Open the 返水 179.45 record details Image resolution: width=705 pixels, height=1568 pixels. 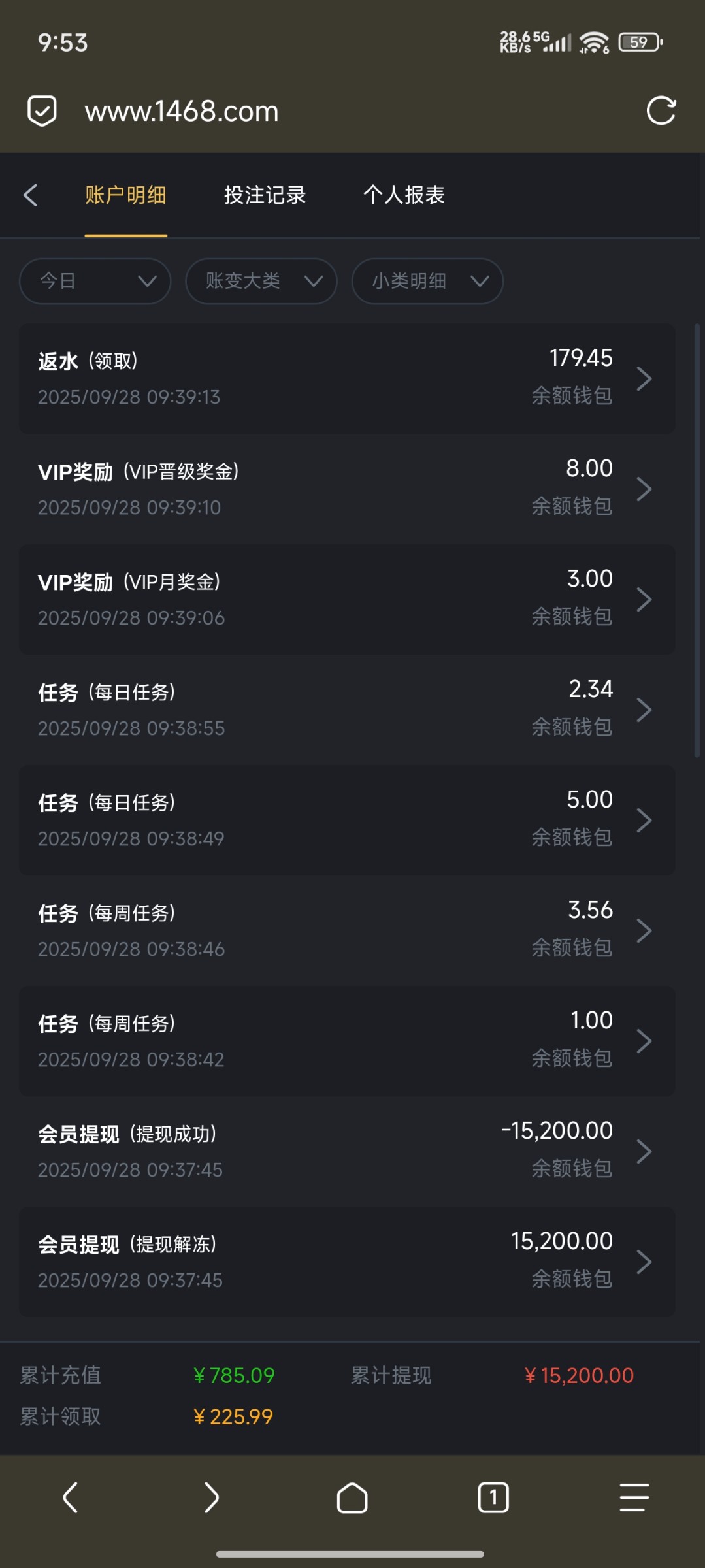(x=346, y=378)
